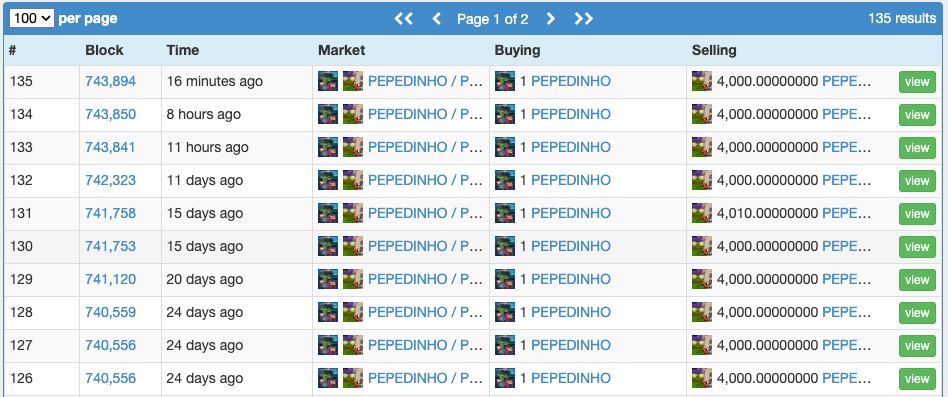Open block 743,894 link
The width and height of the screenshot is (948, 397).
click(111, 81)
